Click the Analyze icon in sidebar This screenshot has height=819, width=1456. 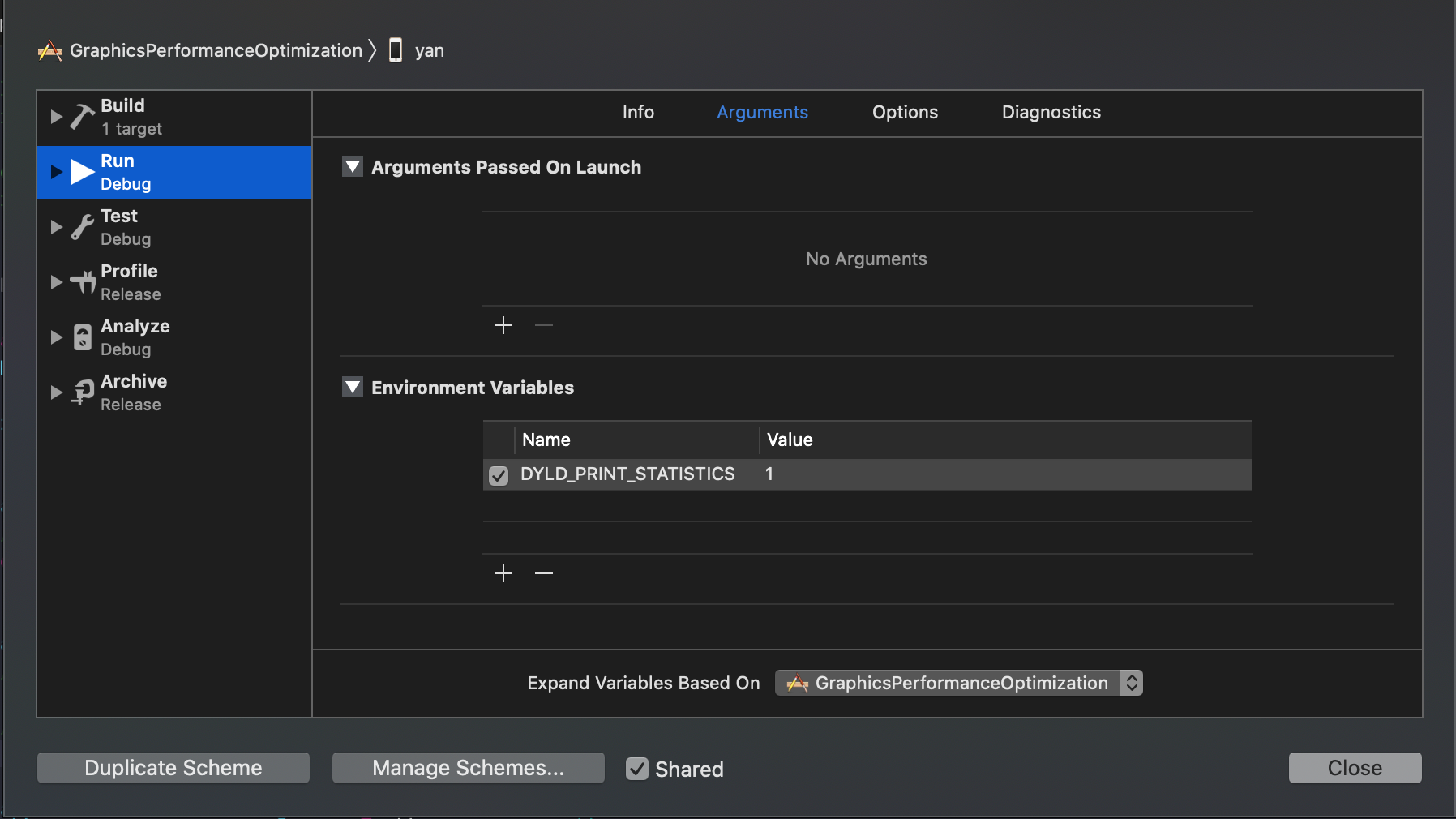[82, 337]
